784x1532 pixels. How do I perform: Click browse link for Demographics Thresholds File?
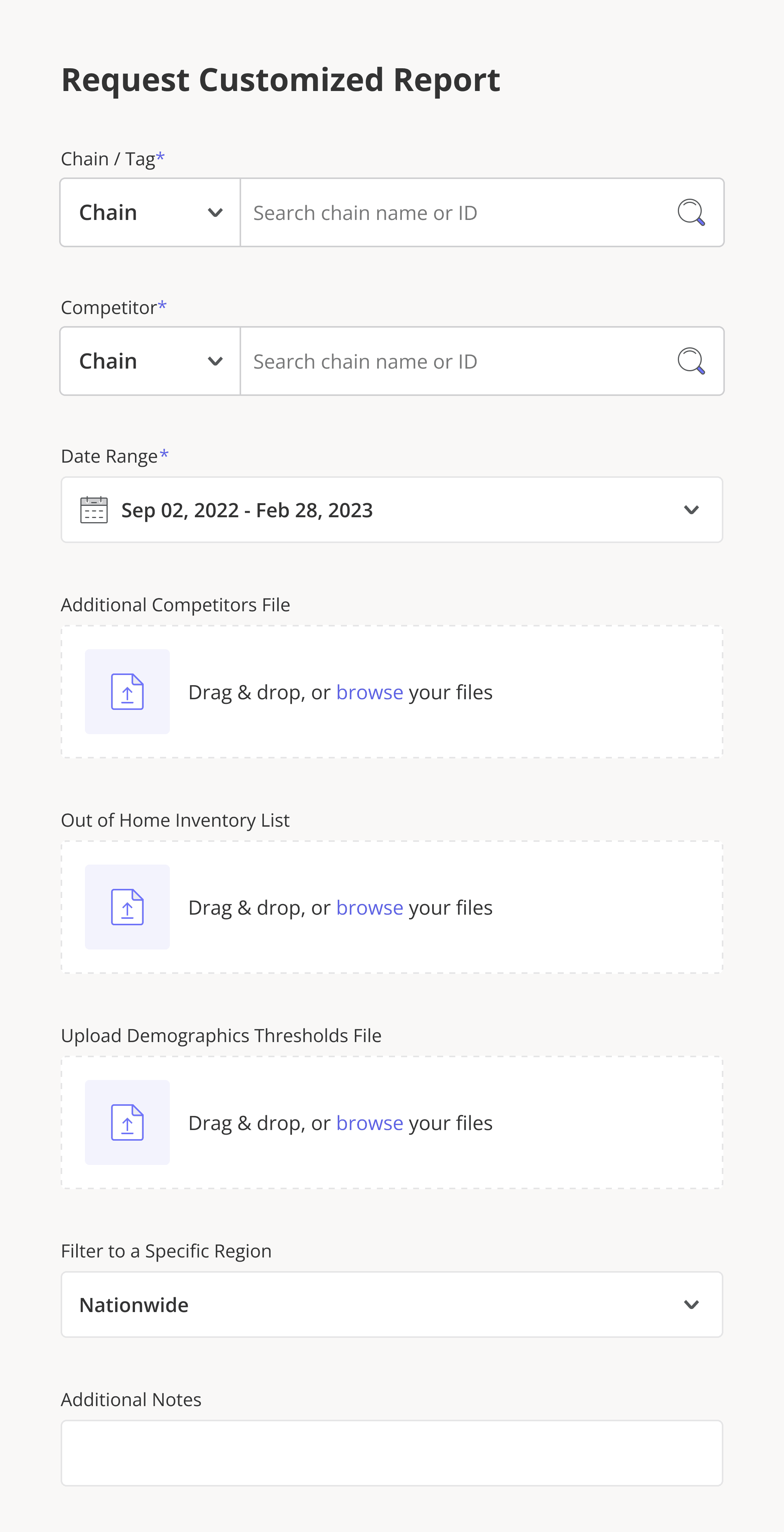pos(369,1123)
